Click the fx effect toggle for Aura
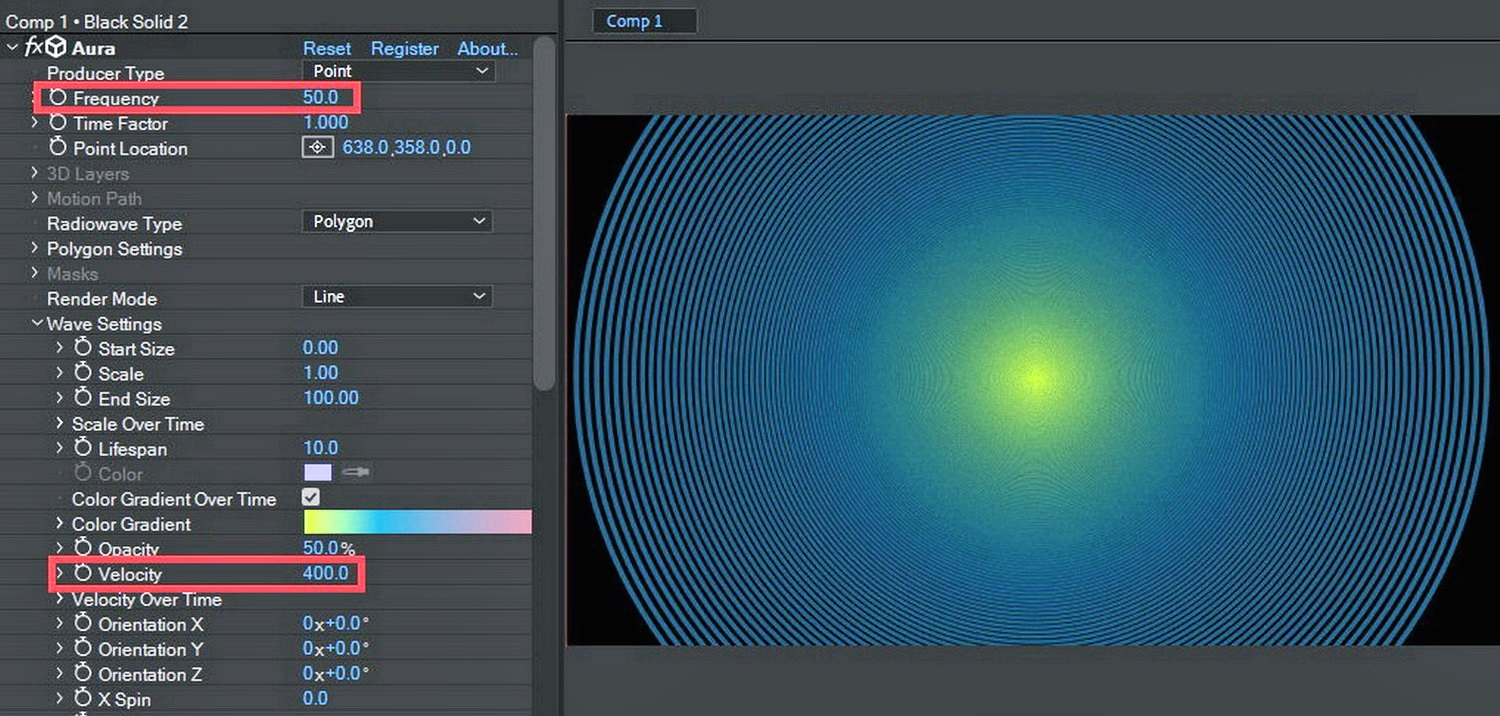1500x716 pixels. pyautogui.click(x=33, y=47)
